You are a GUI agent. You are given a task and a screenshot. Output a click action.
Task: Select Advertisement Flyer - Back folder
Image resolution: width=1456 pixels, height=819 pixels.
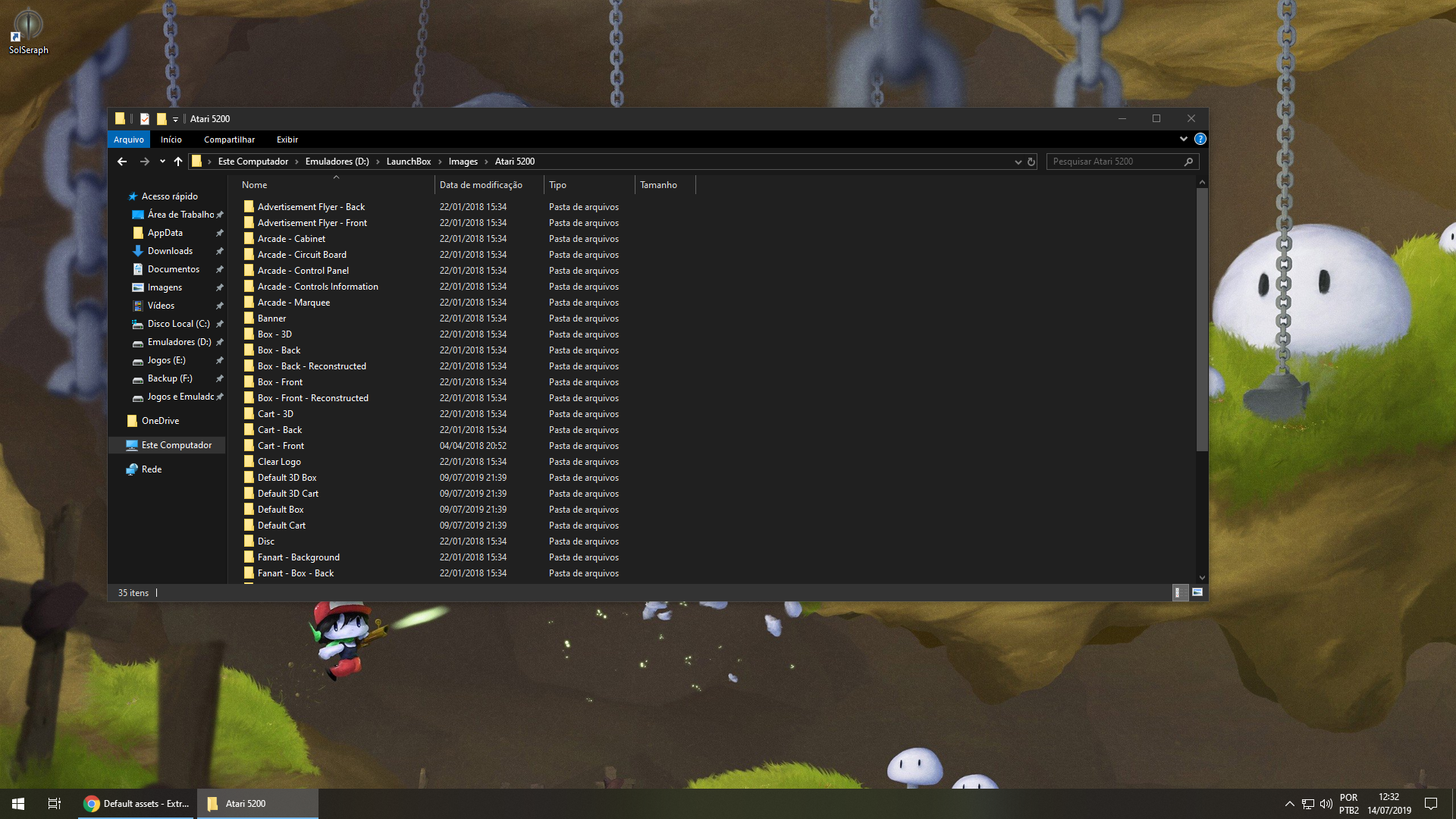(x=311, y=207)
